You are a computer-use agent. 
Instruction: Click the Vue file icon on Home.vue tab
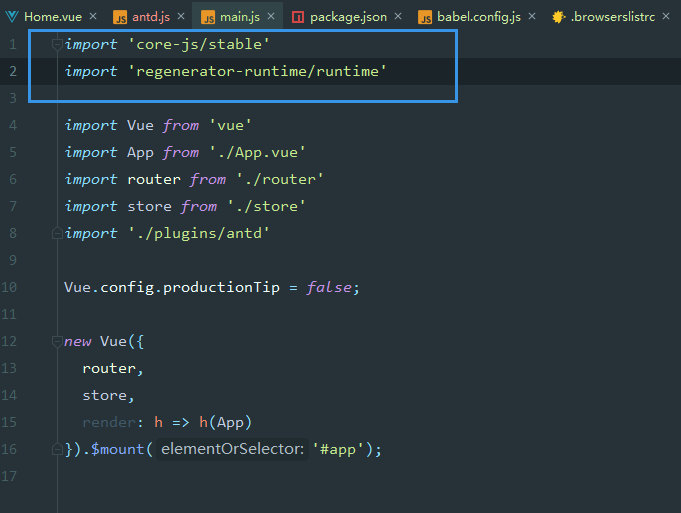tap(12, 17)
